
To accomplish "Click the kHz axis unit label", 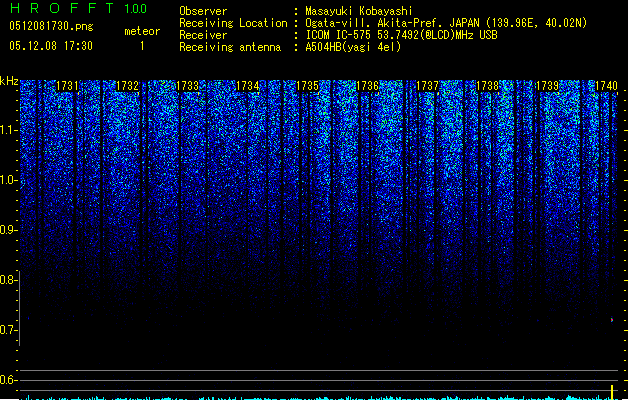I will pyautogui.click(x=9, y=81).
